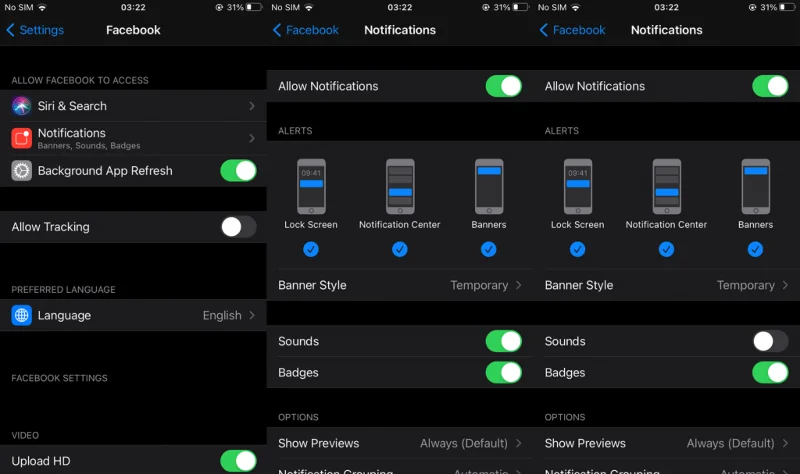Open Show Previews row label on middle screen
800x474 pixels.
tap(318, 443)
